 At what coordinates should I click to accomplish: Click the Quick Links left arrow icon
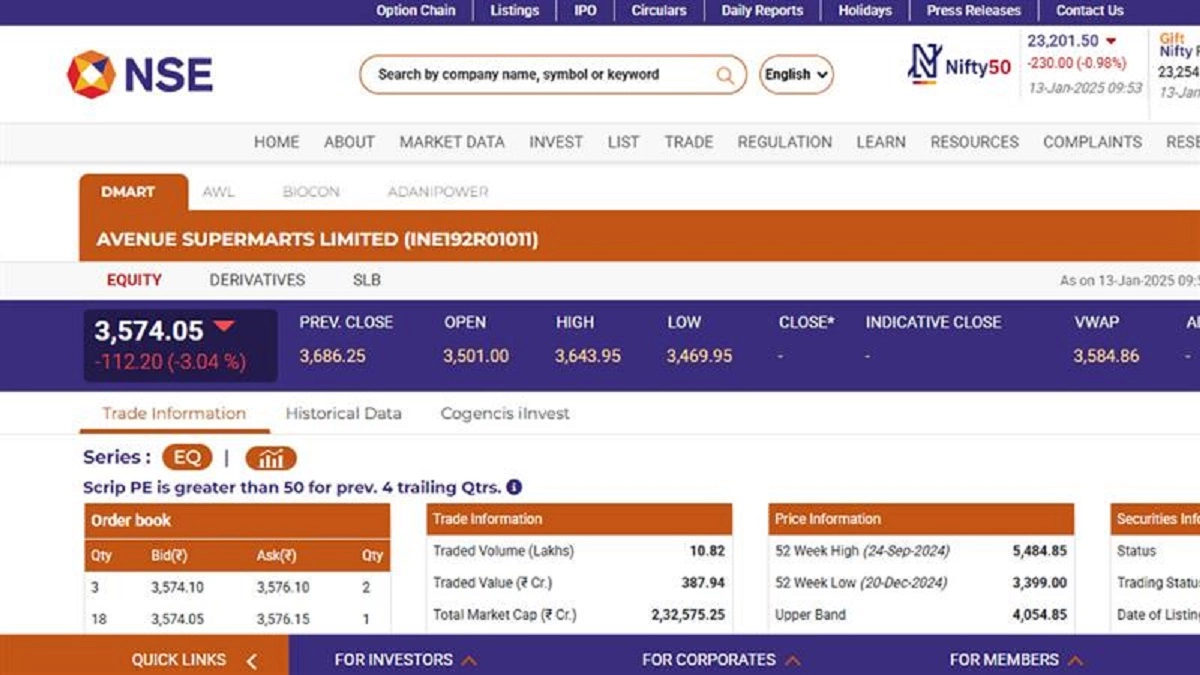point(252,660)
